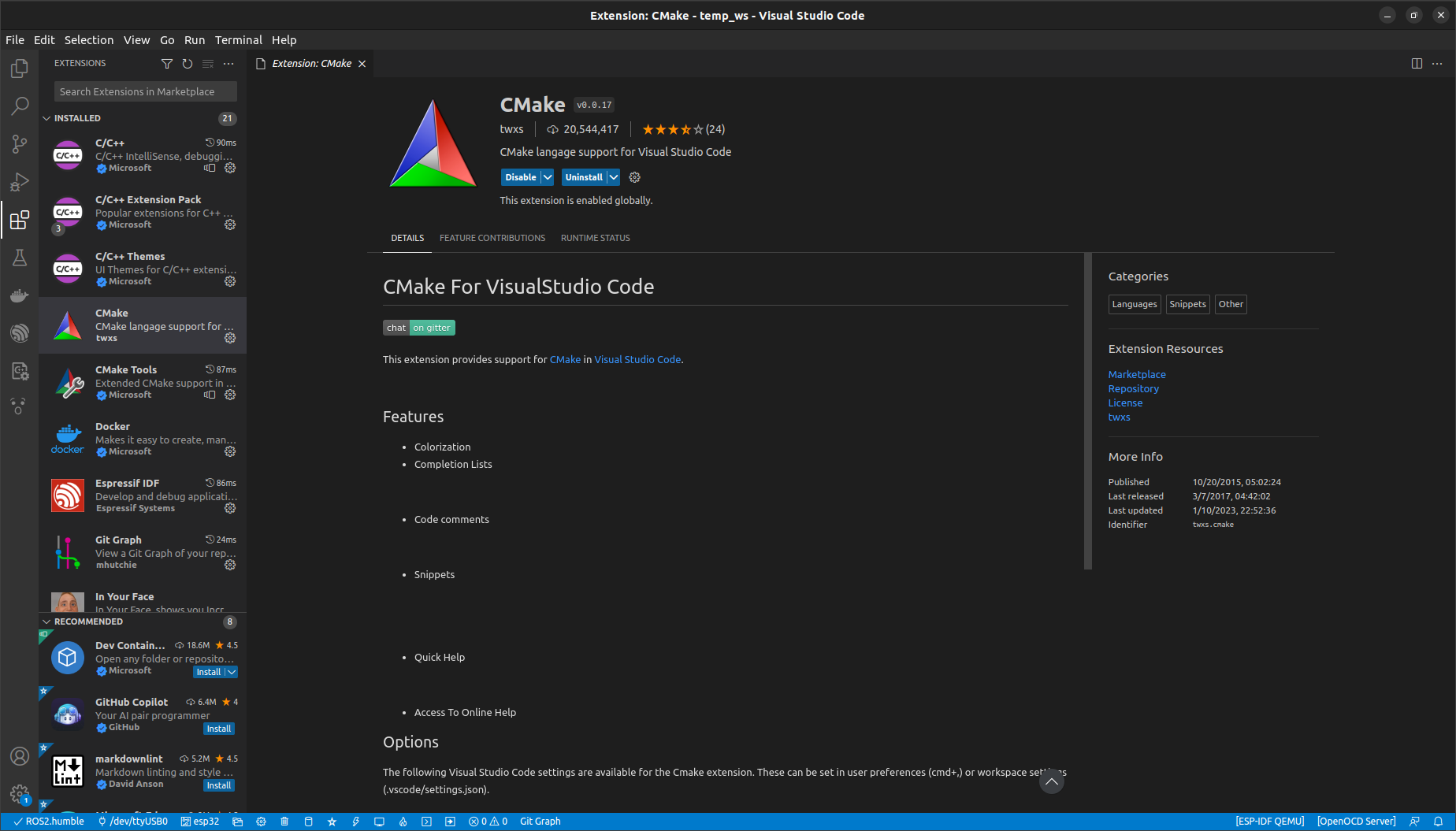Screen dimensions: 1456x831
Task: Open the Terminal menu
Action: [x=238, y=40]
